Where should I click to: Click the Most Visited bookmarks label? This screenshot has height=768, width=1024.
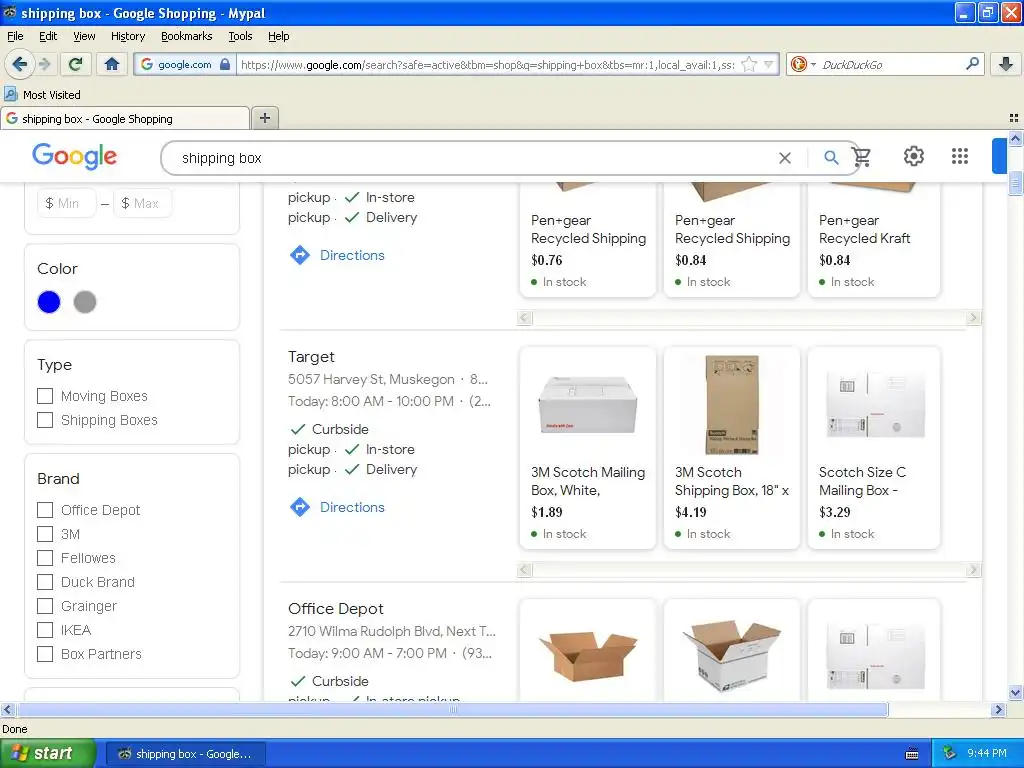point(52,95)
